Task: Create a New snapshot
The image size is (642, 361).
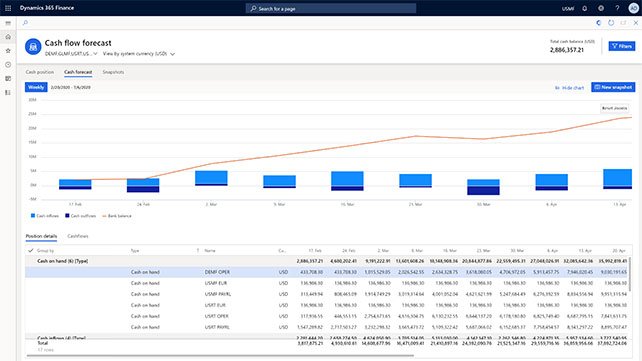Action: click(613, 87)
